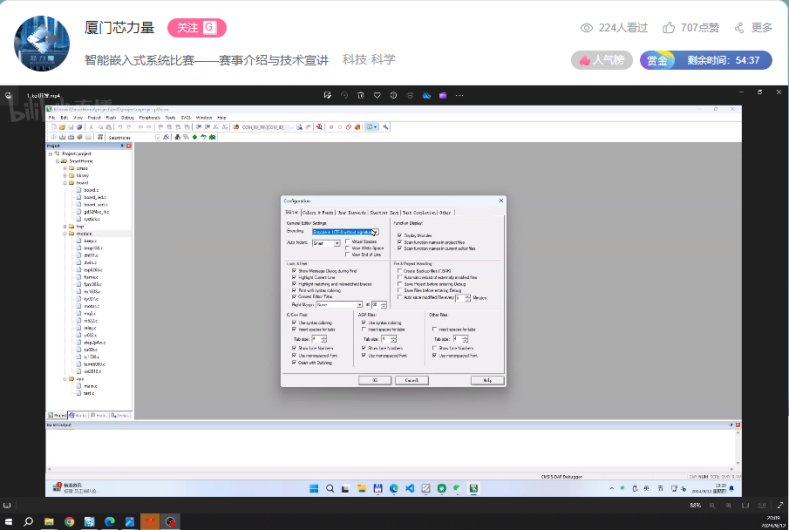Open the Peripherals menu in Keil
Viewport: 789px width, 530px height.
[x=149, y=118]
